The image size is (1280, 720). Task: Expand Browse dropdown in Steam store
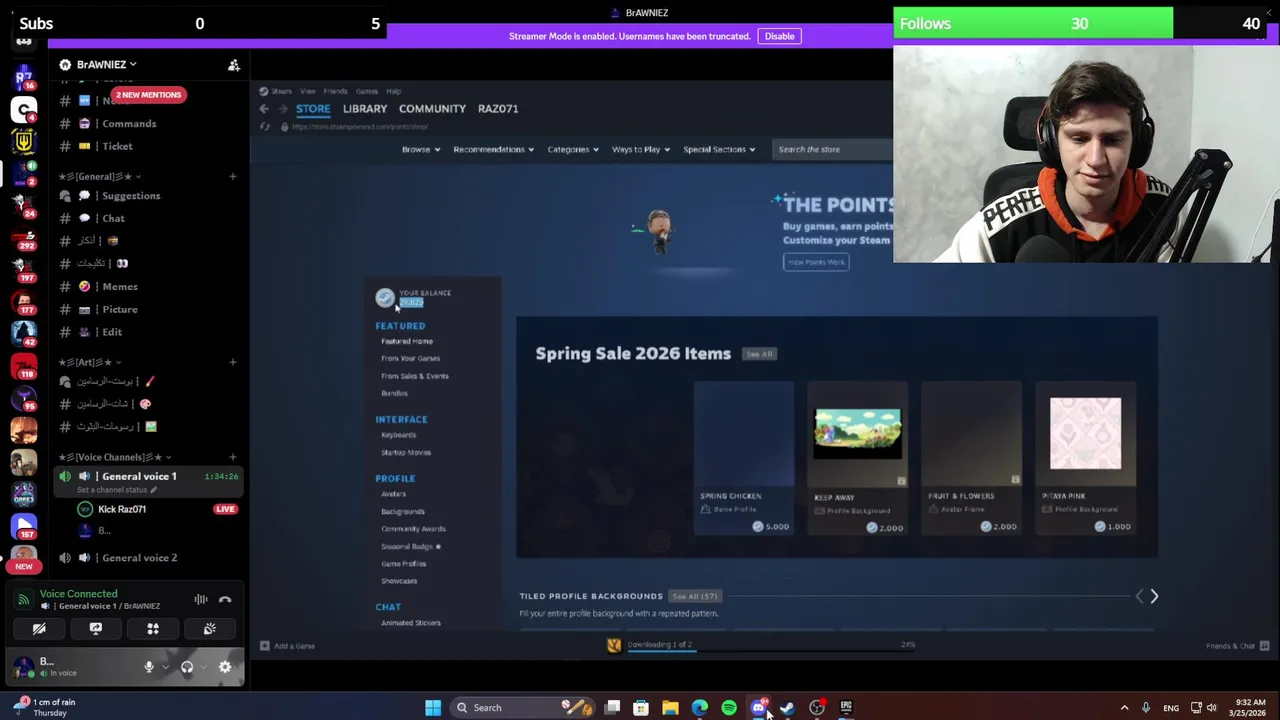420,149
